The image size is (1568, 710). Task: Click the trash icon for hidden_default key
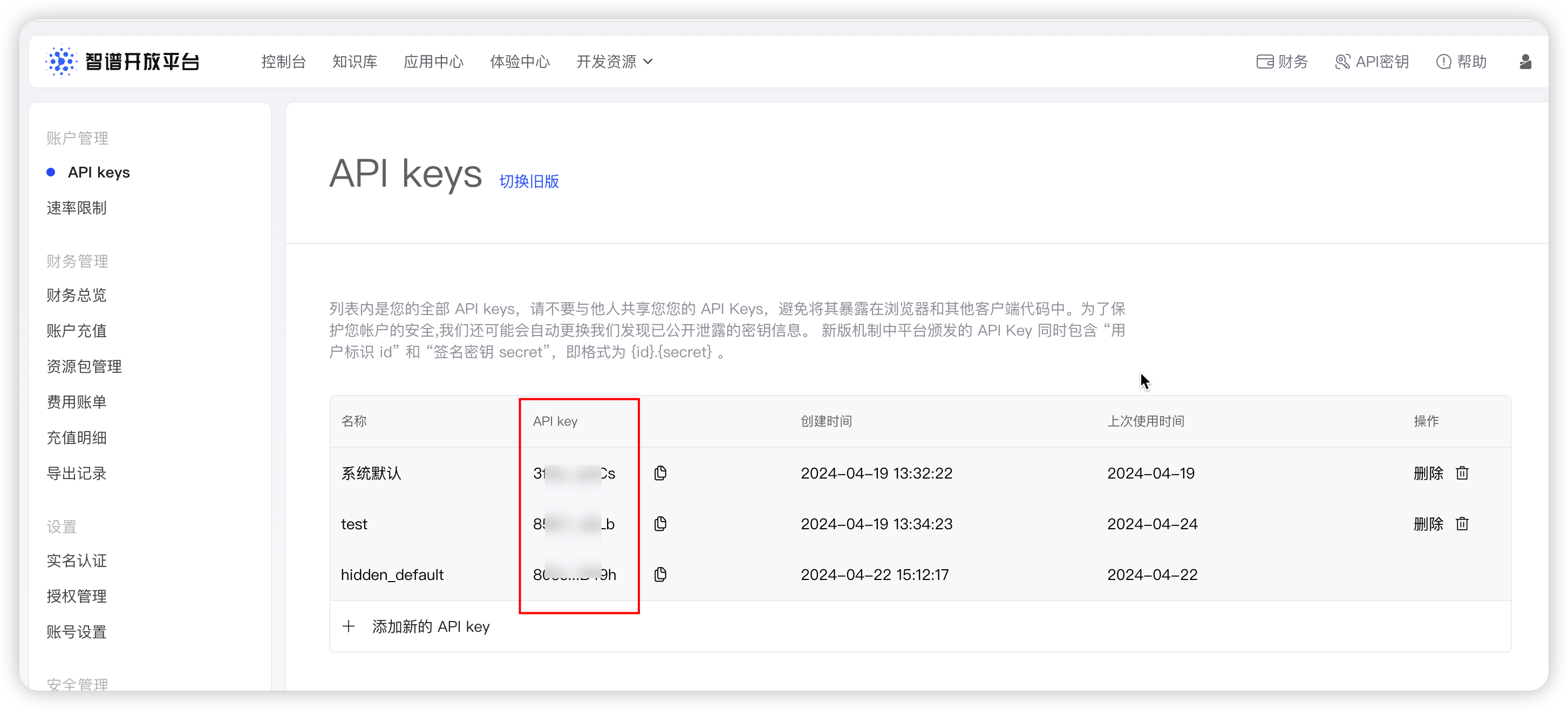click(1463, 575)
